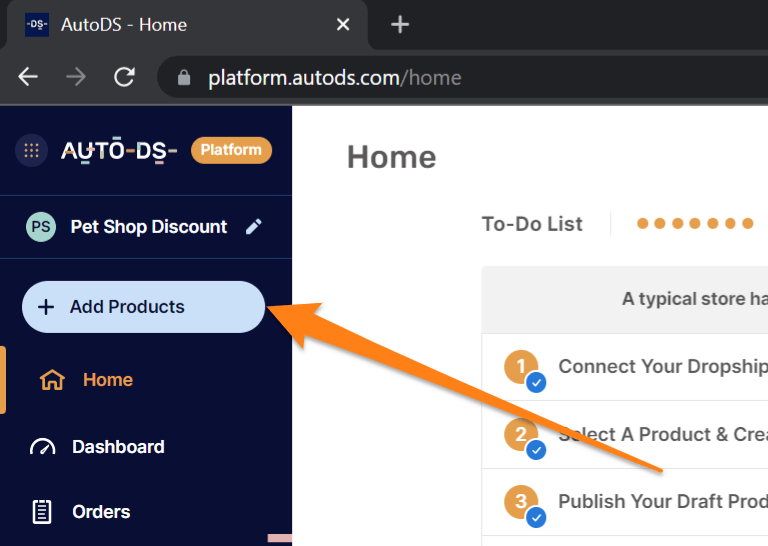Open a new browser tab
Image resolution: width=768 pixels, height=546 pixels.
click(x=400, y=24)
